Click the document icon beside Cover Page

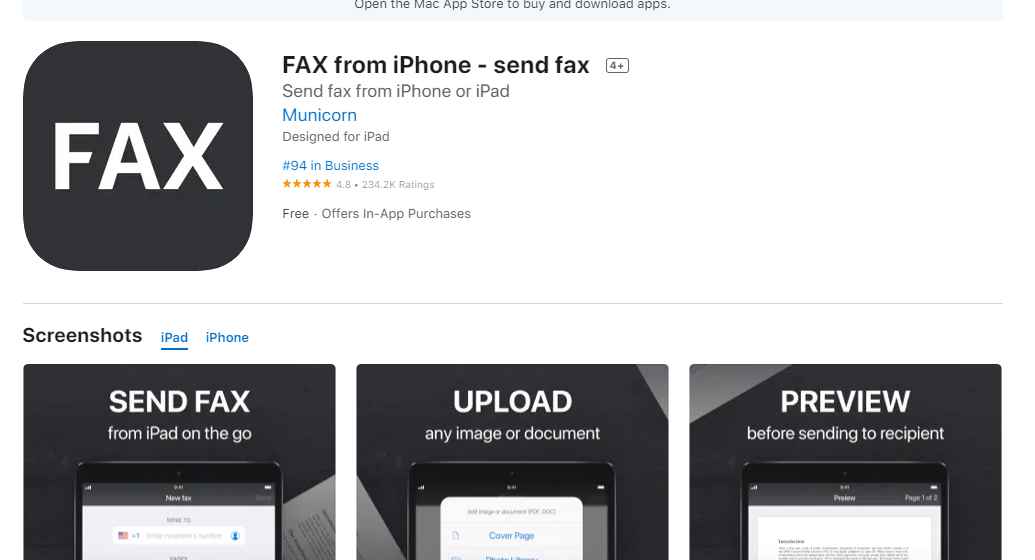[x=455, y=536]
